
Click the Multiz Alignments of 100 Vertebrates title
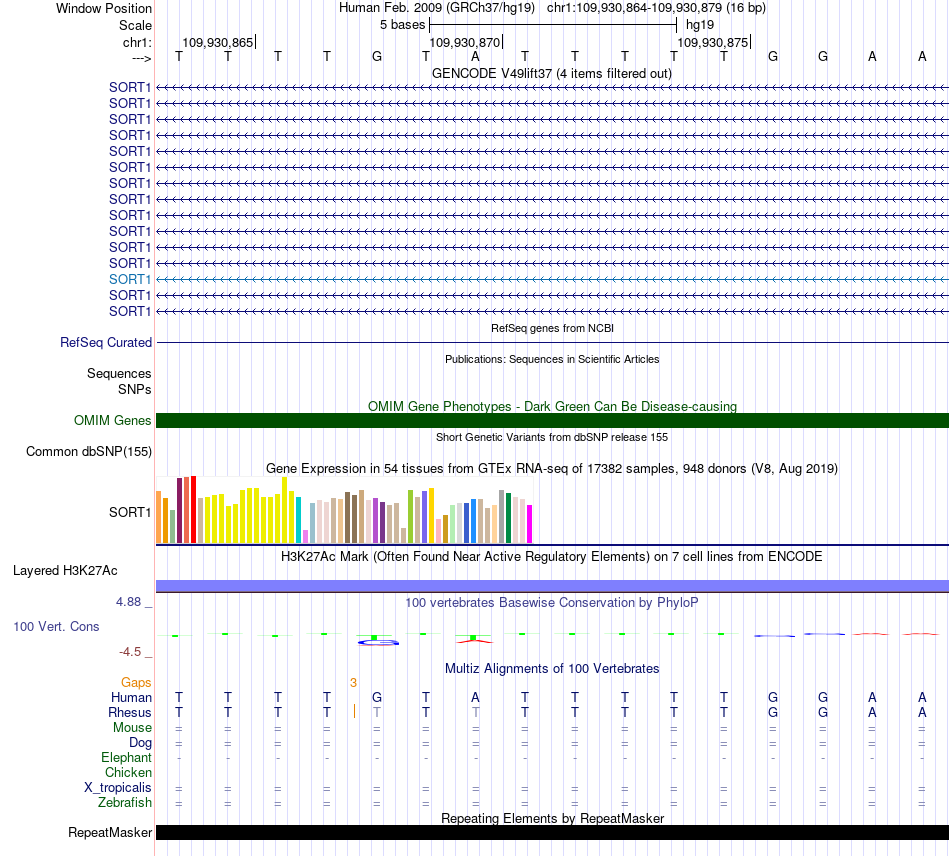(x=552, y=668)
